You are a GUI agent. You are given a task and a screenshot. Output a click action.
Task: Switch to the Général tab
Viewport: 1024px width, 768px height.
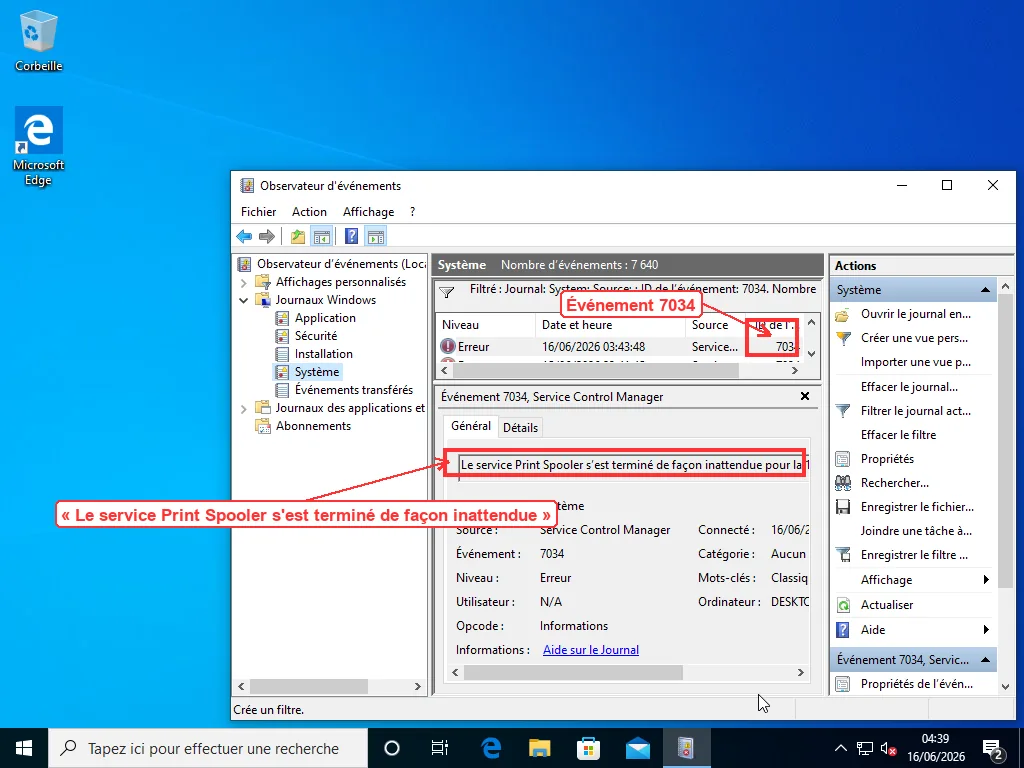470,426
